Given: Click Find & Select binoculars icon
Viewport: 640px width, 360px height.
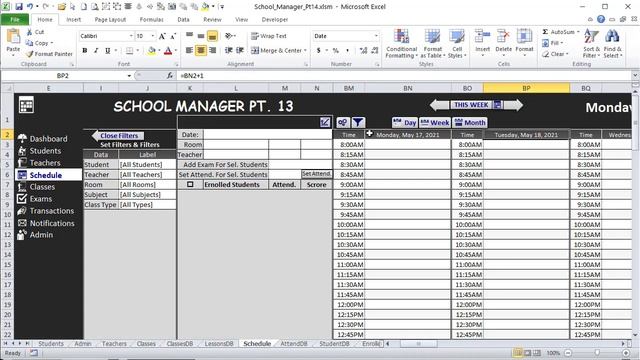Looking at the screenshot, I should [612, 36].
